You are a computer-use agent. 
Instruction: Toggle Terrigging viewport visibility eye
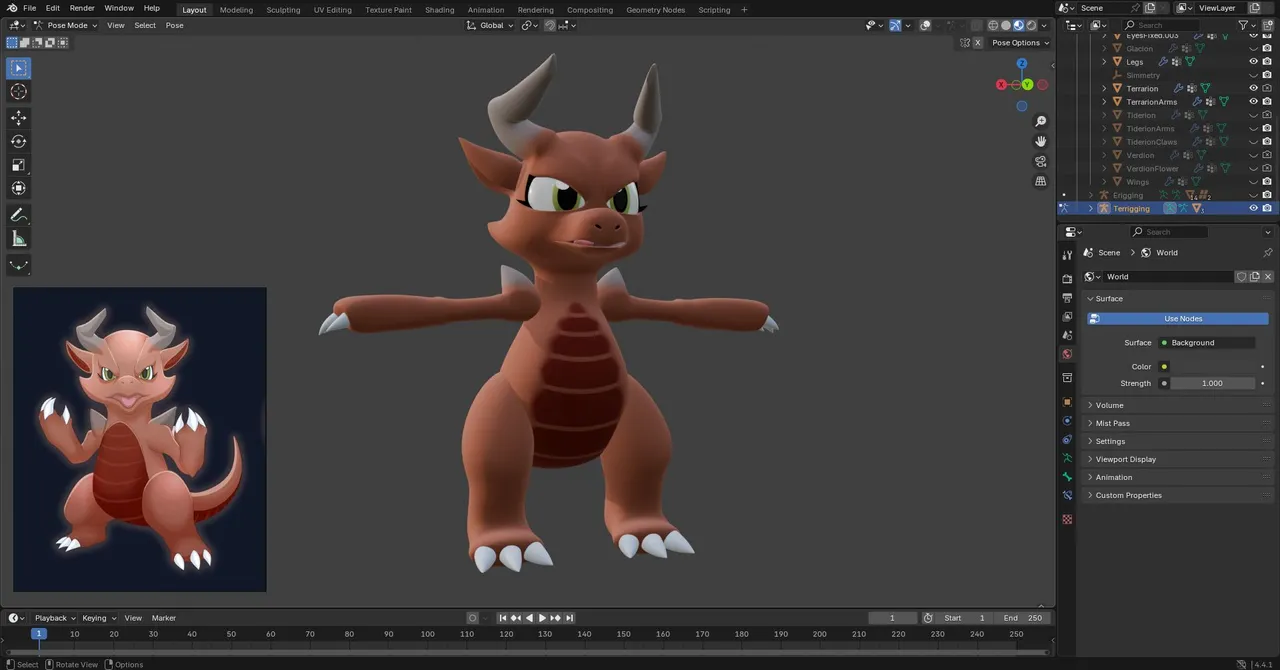pyautogui.click(x=1253, y=208)
